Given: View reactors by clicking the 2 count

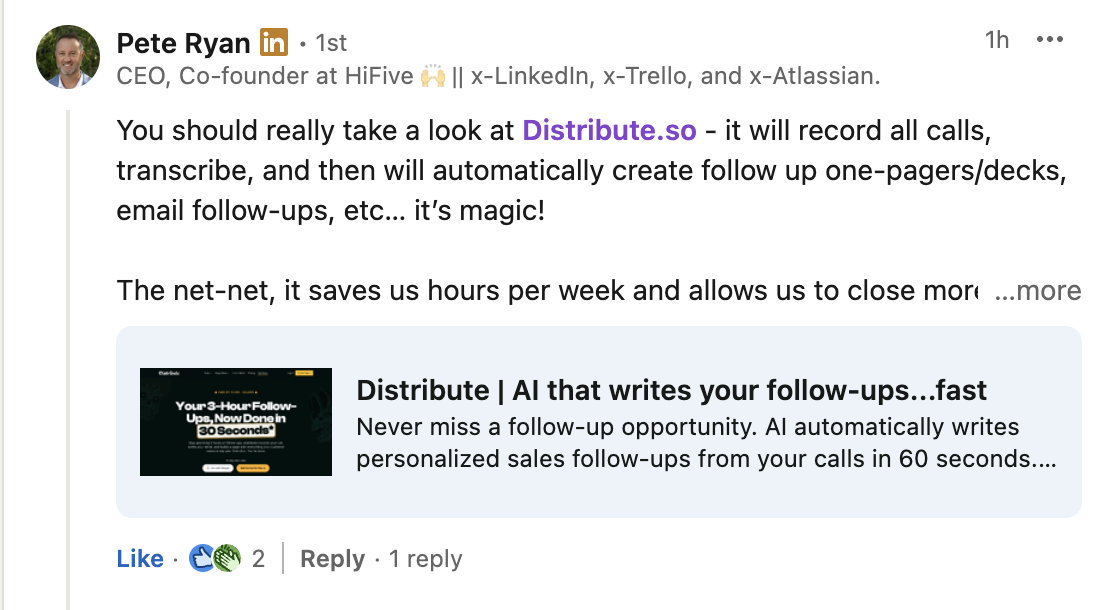Looking at the screenshot, I should pyautogui.click(x=258, y=558).
